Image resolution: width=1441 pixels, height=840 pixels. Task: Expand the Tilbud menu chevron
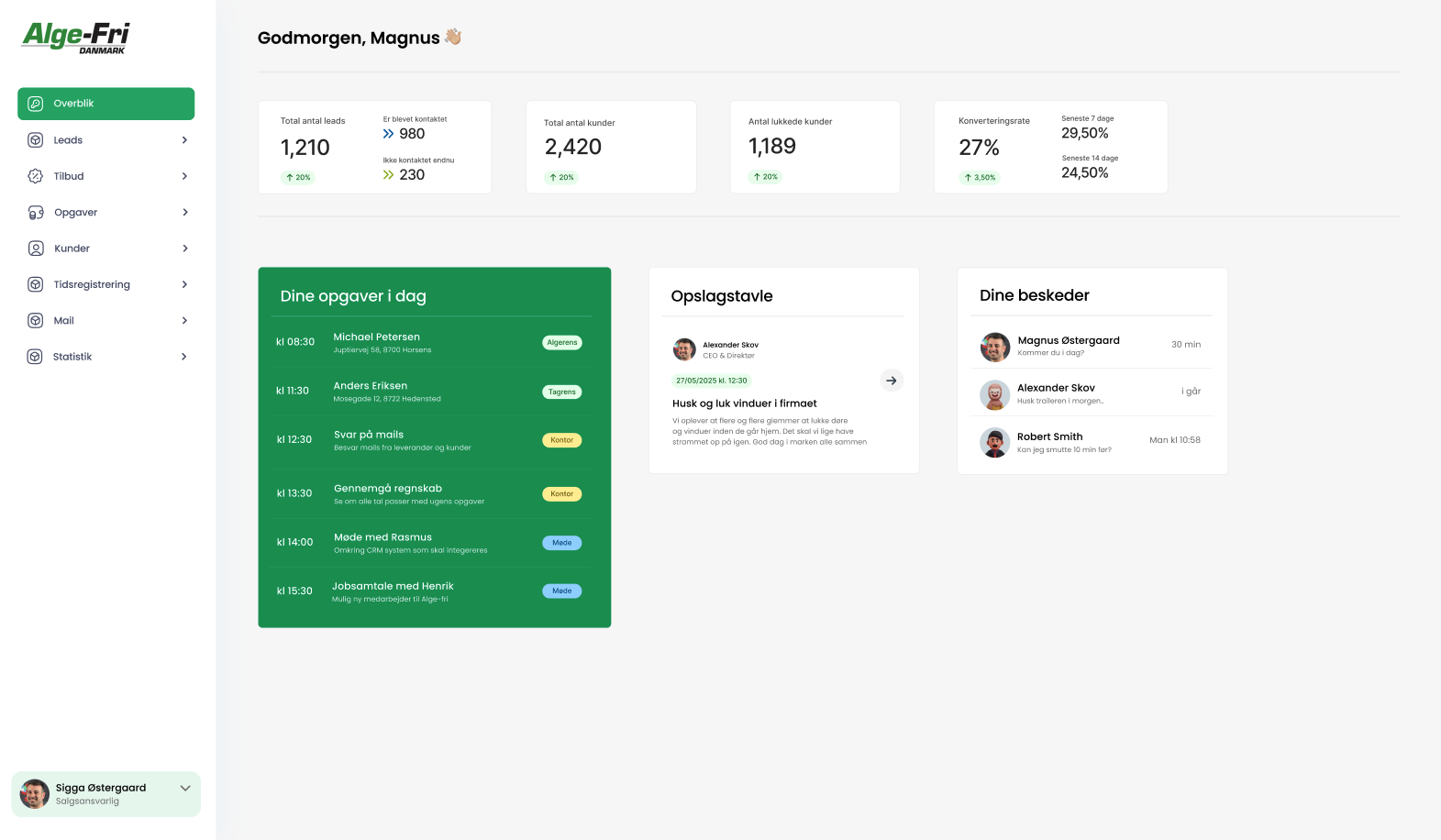pyautogui.click(x=184, y=176)
